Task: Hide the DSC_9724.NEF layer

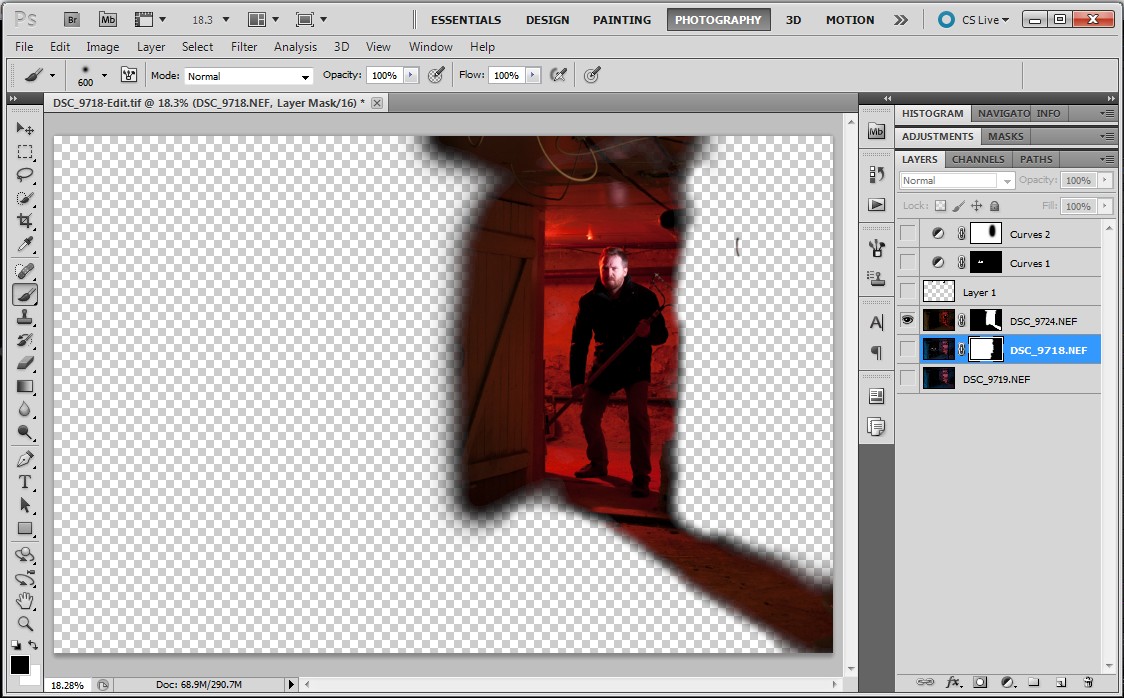Action: pyautogui.click(x=908, y=320)
